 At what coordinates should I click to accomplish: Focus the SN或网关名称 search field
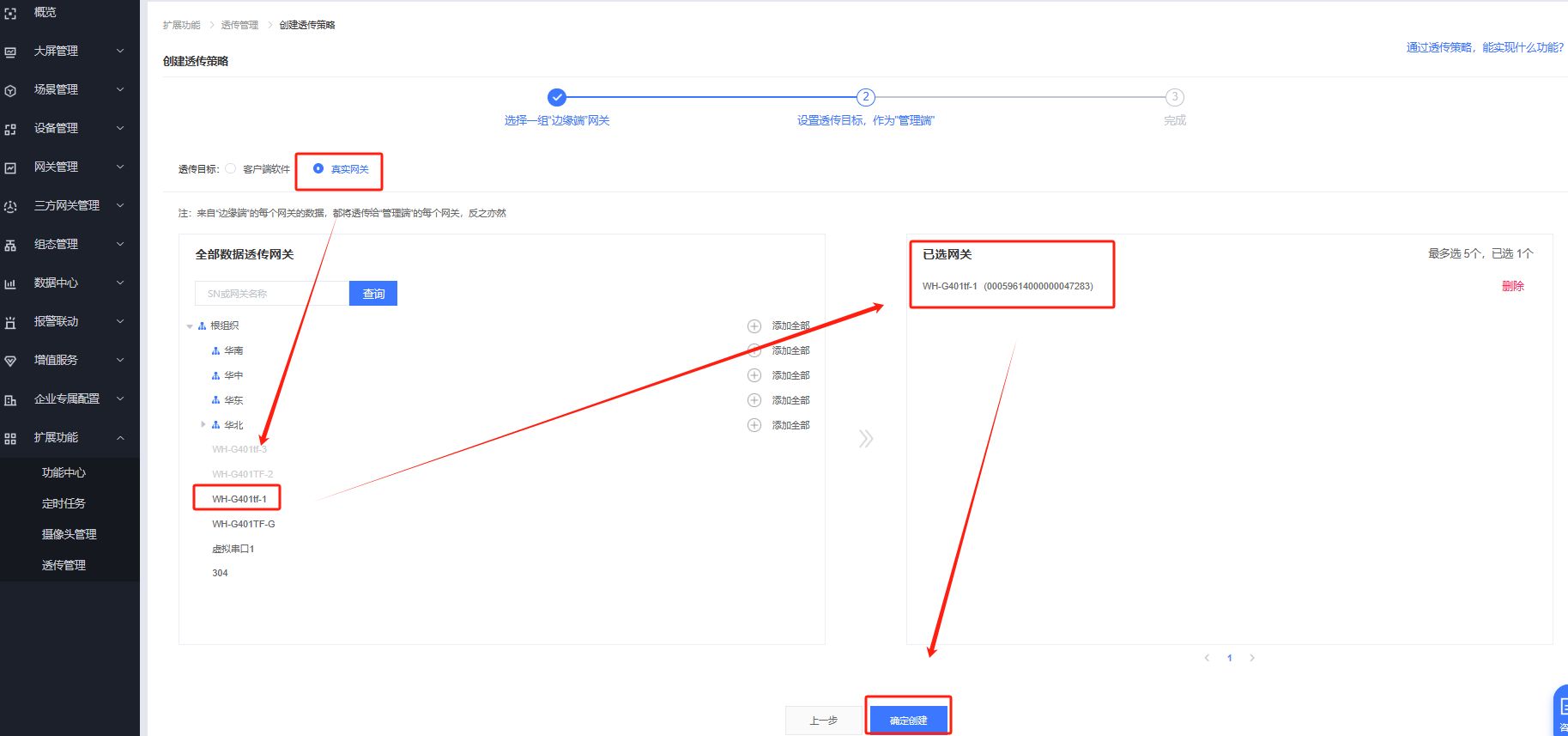point(272,294)
